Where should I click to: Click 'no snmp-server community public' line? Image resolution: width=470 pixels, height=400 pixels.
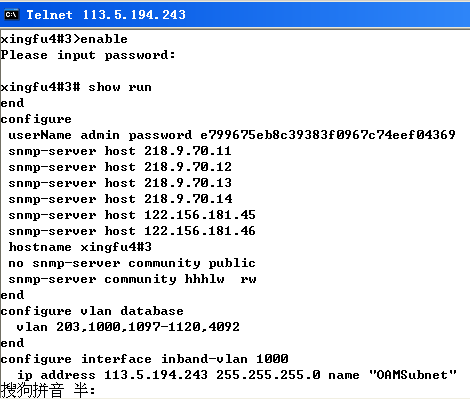(x=132, y=263)
